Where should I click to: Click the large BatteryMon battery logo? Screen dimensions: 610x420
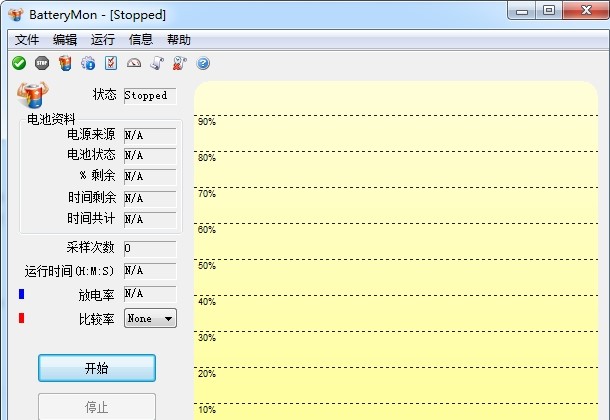coord(33,94)
